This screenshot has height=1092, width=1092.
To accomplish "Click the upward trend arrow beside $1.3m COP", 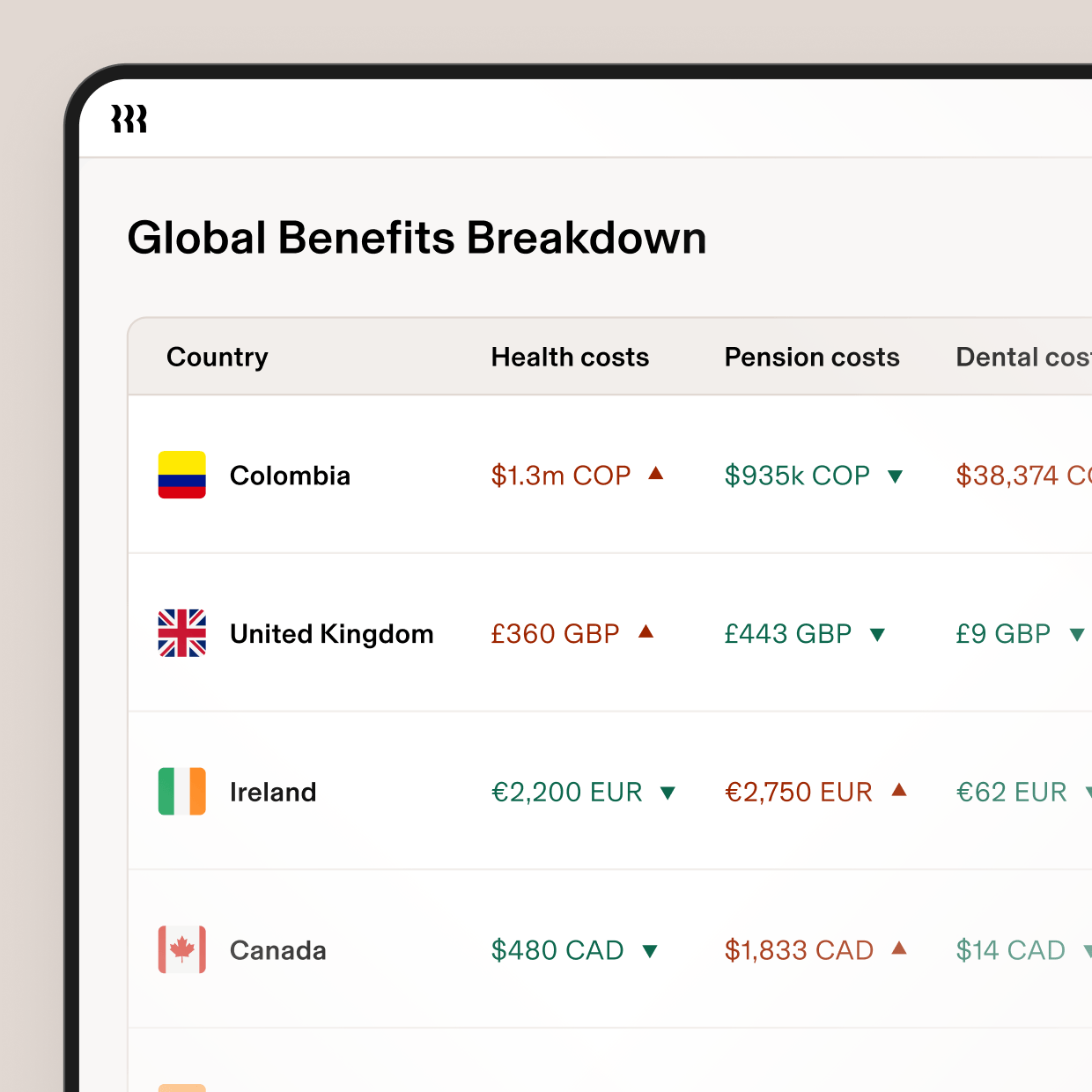I will pos(656,474).
